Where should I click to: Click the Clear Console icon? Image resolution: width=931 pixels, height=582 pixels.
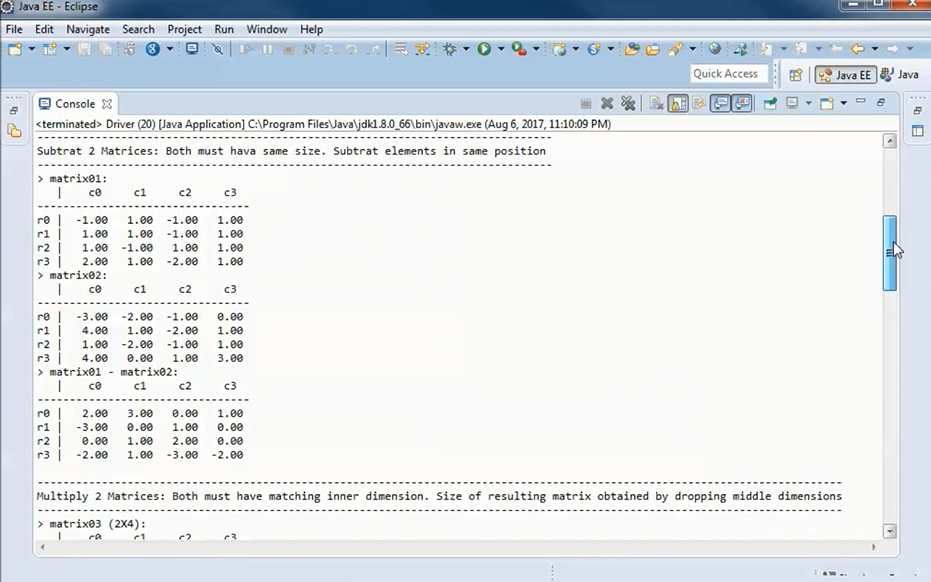click(x=656, y=104)
